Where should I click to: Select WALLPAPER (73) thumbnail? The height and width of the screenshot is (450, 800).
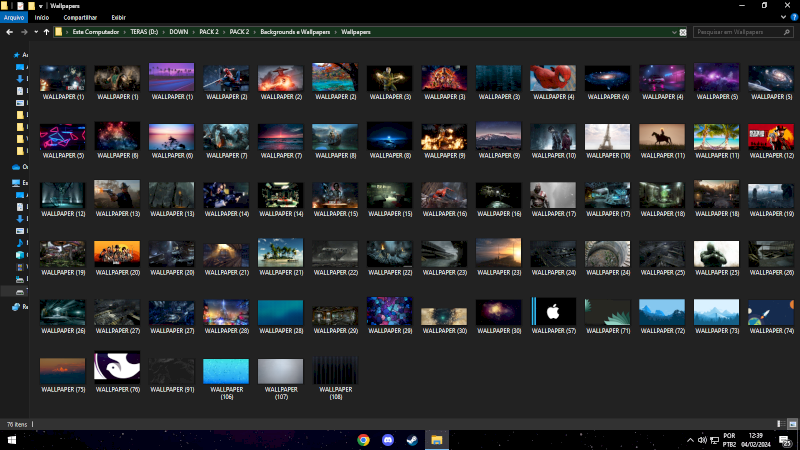click(717, 312)
